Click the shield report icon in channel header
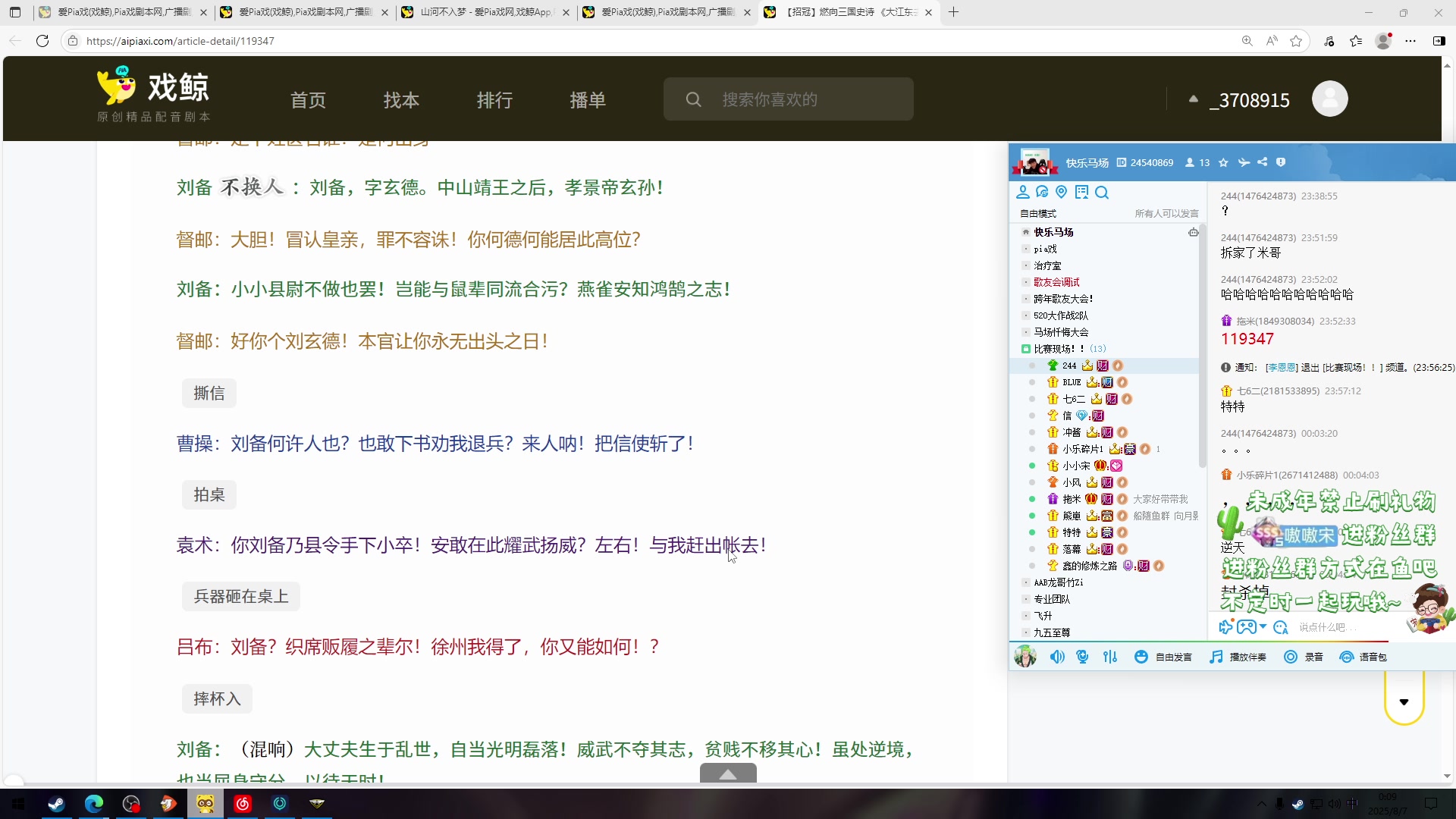Screen dimensions: 1456x819 1281,162
